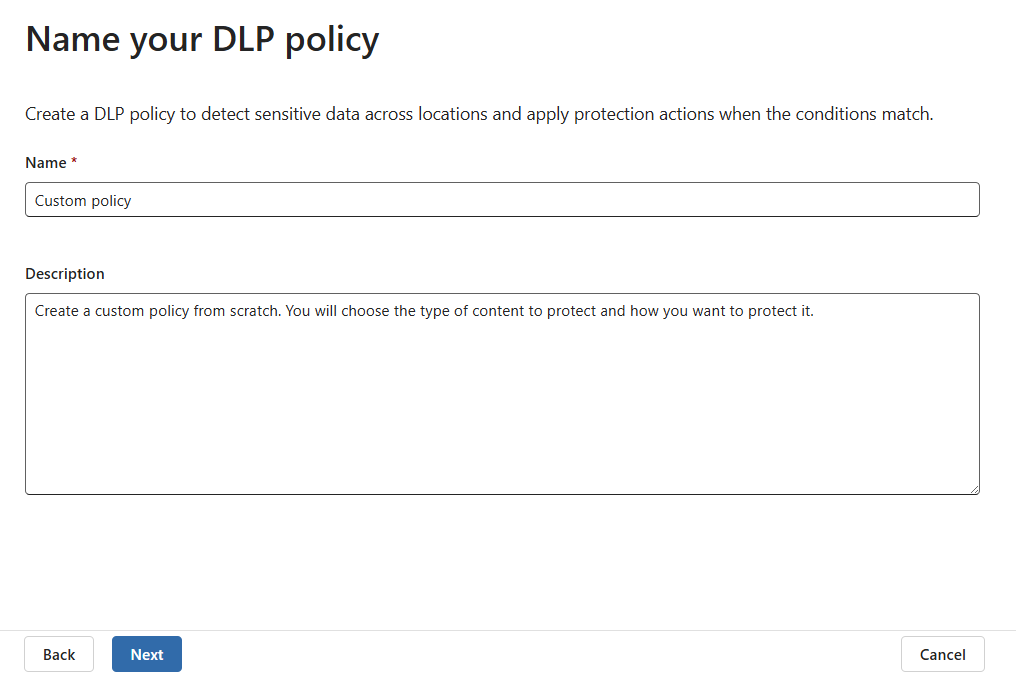Click the policy explanation sentence below heading
The height and width of the screenshot is (675, 1016).
click(478, 113)
